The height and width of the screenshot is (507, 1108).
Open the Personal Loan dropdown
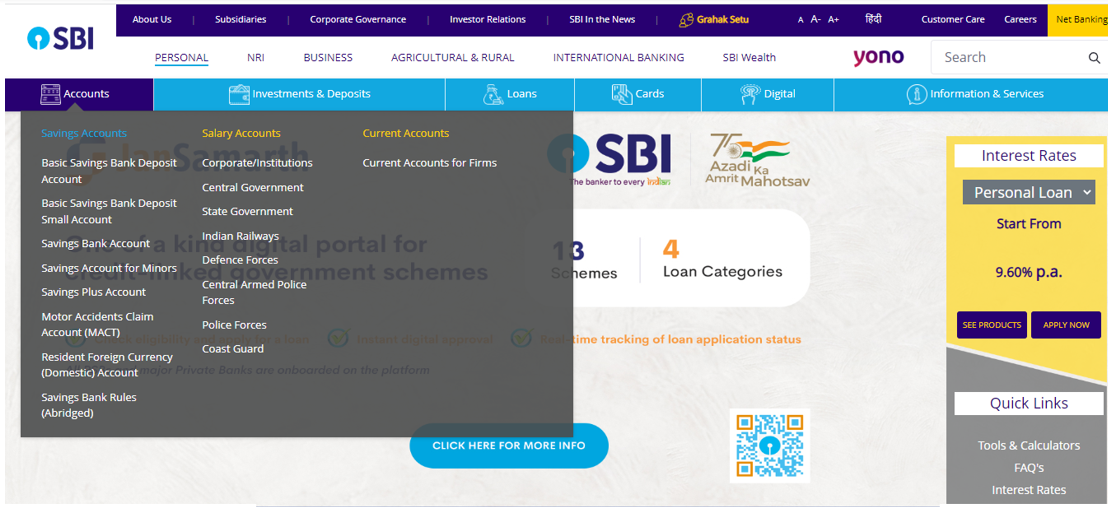(1029, 192)
